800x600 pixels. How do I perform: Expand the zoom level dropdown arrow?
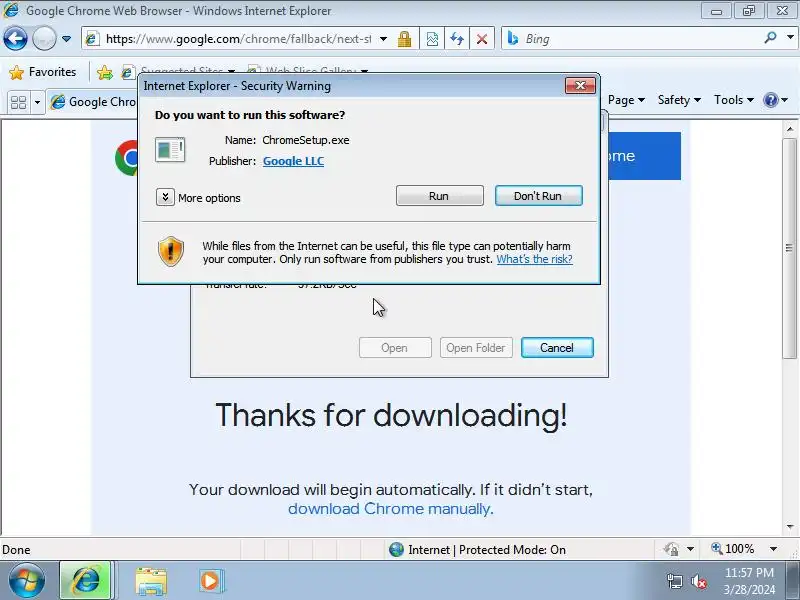pos(773,549)
